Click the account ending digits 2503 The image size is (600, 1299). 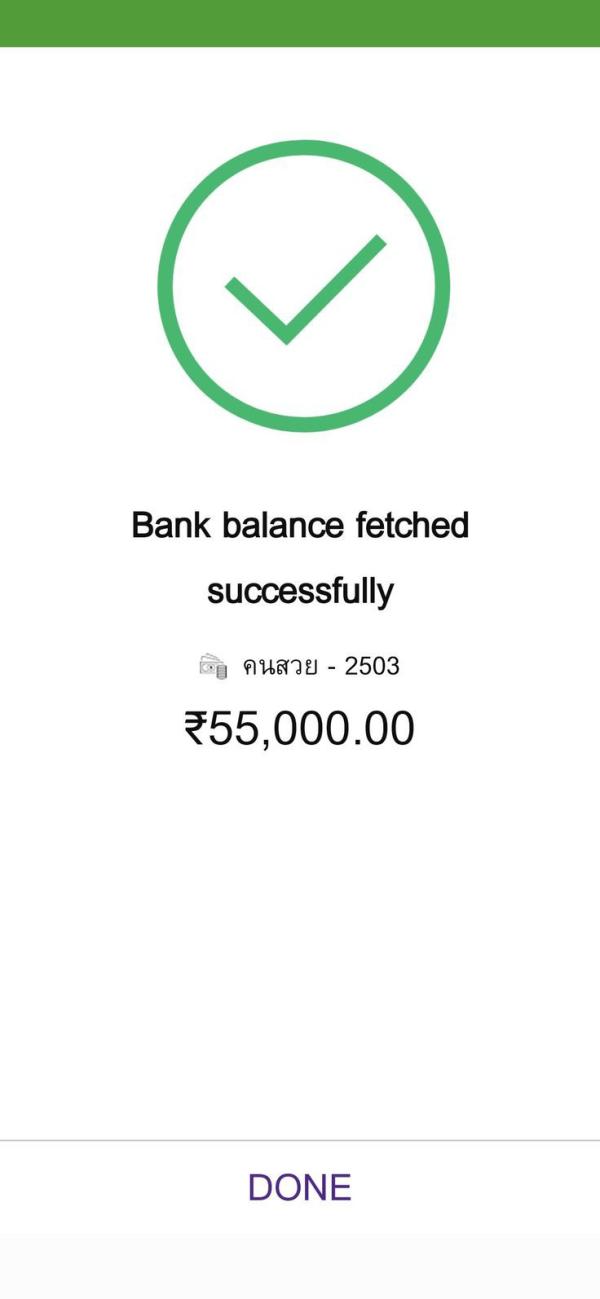click(x=372, y=667)
